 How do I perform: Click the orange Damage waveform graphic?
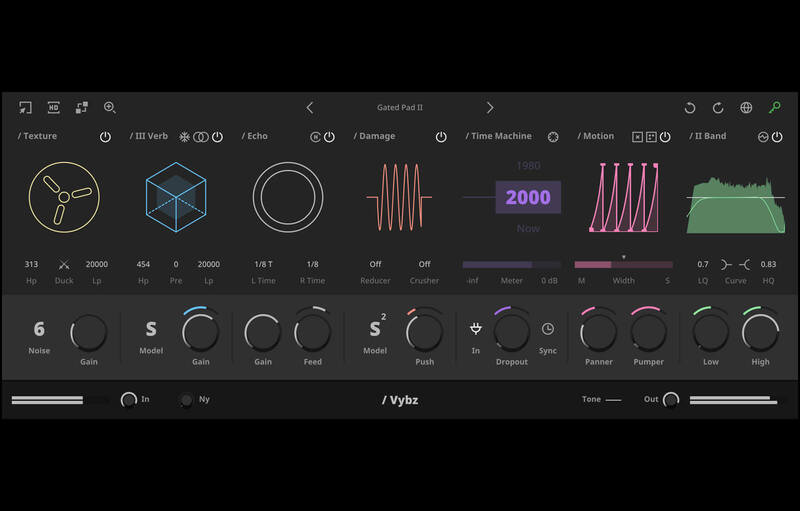click(x=399, y=197)
